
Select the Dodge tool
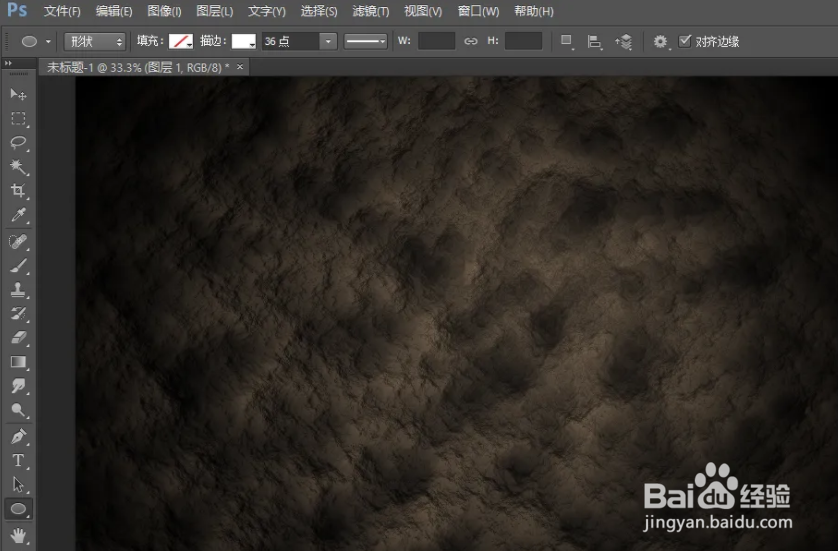(x=18, y=410)
